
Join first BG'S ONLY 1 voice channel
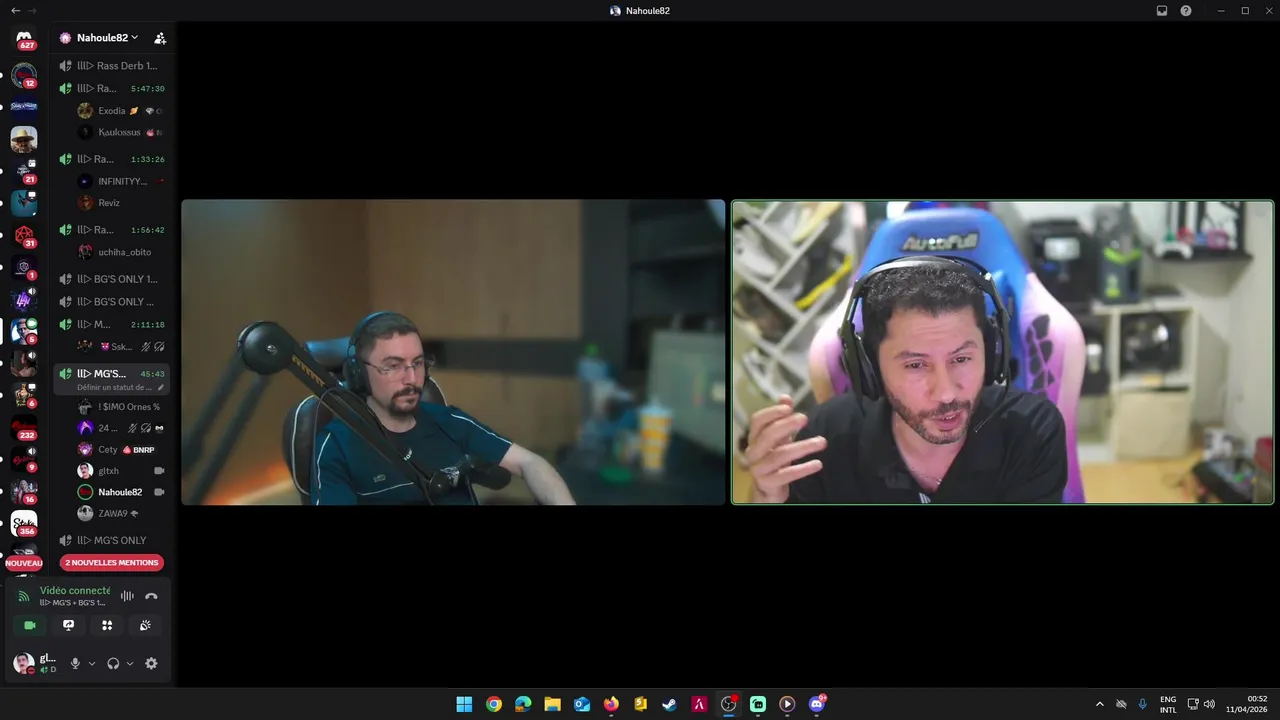[x=112, y=279]
